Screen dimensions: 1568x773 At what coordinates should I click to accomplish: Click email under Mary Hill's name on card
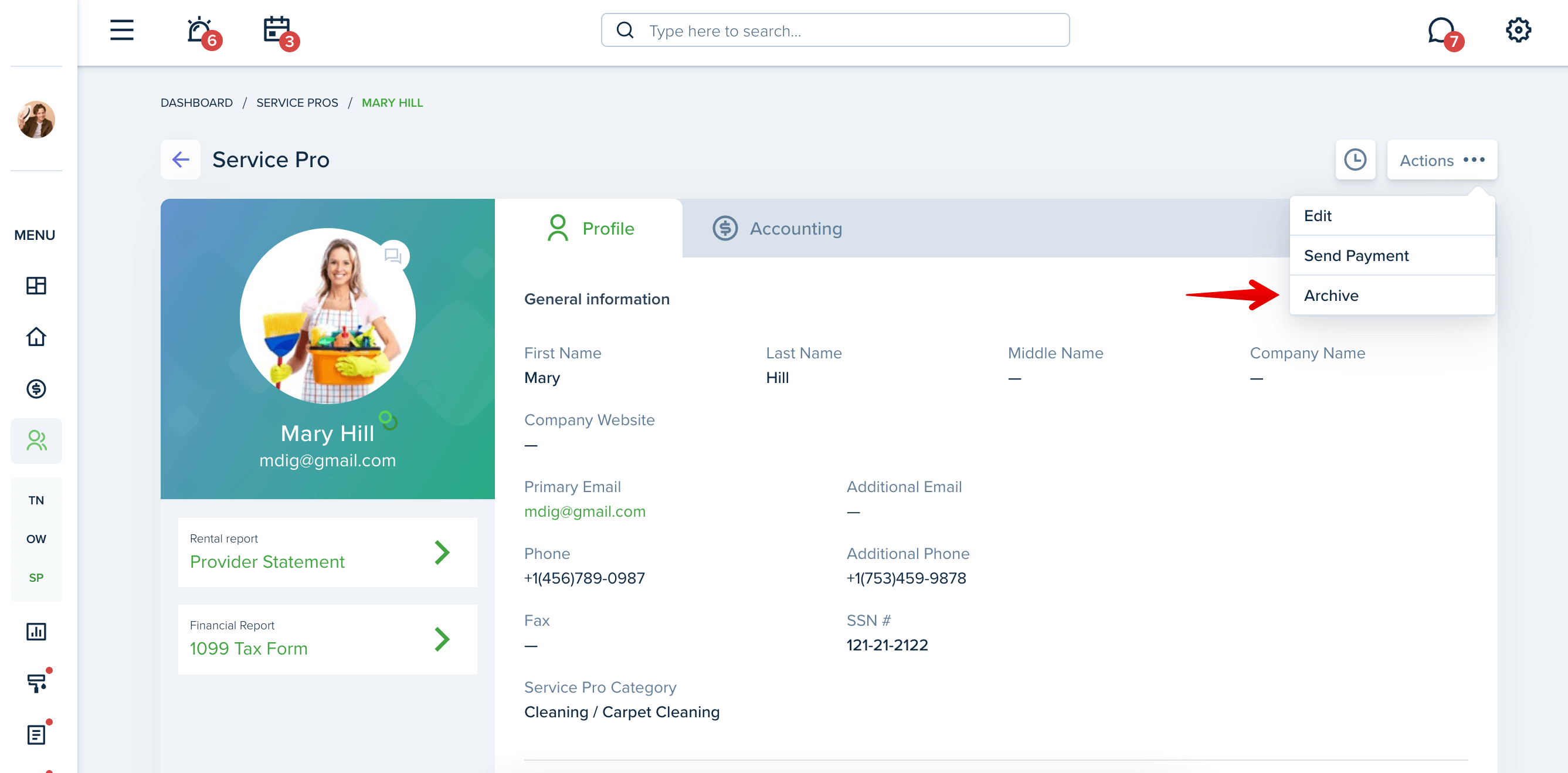[327, 460]
